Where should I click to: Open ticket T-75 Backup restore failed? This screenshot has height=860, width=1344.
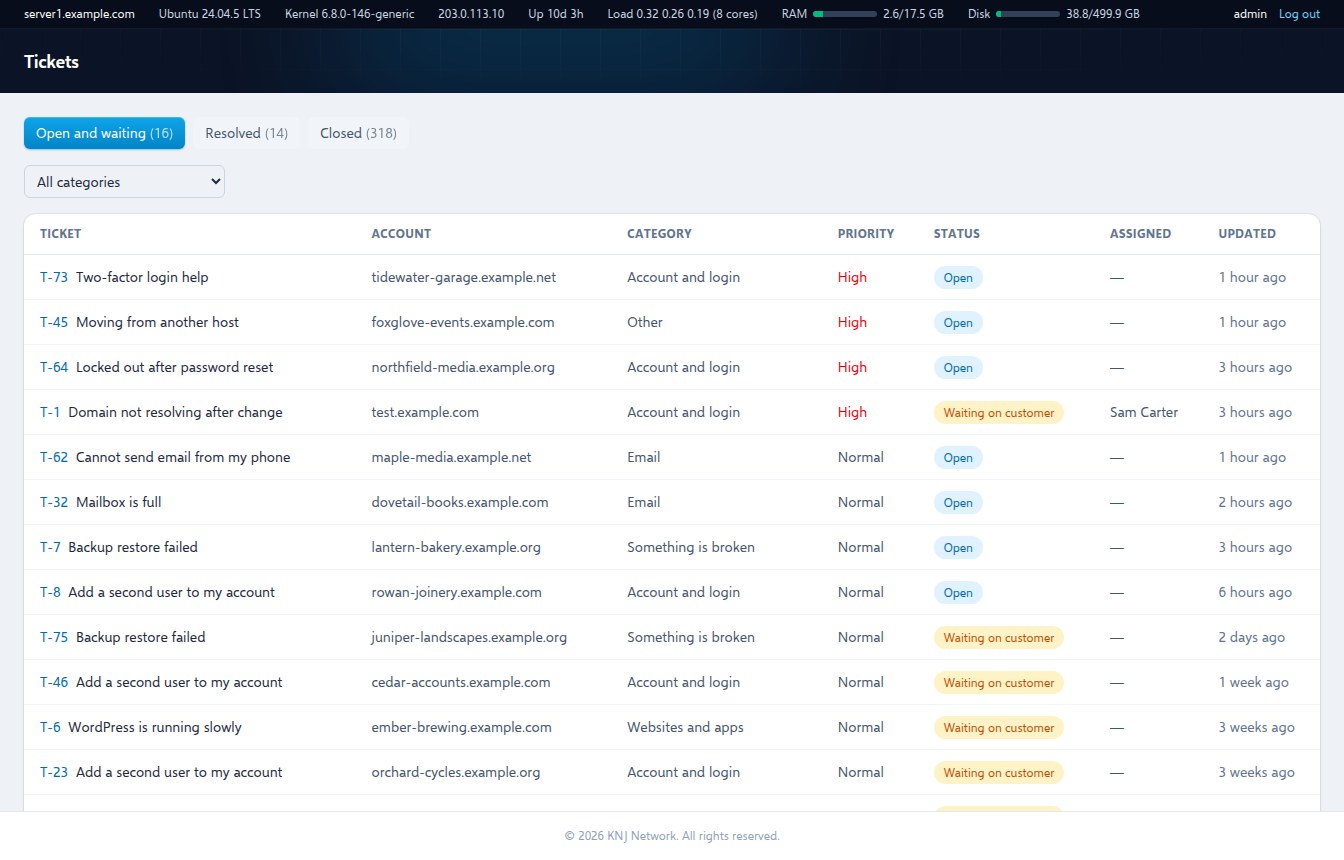click(x=122, y=637)
